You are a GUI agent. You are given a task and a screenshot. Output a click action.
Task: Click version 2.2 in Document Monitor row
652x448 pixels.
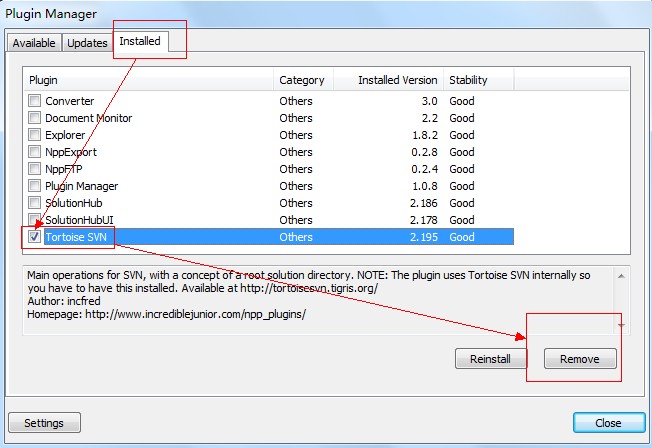click(430, 118)
